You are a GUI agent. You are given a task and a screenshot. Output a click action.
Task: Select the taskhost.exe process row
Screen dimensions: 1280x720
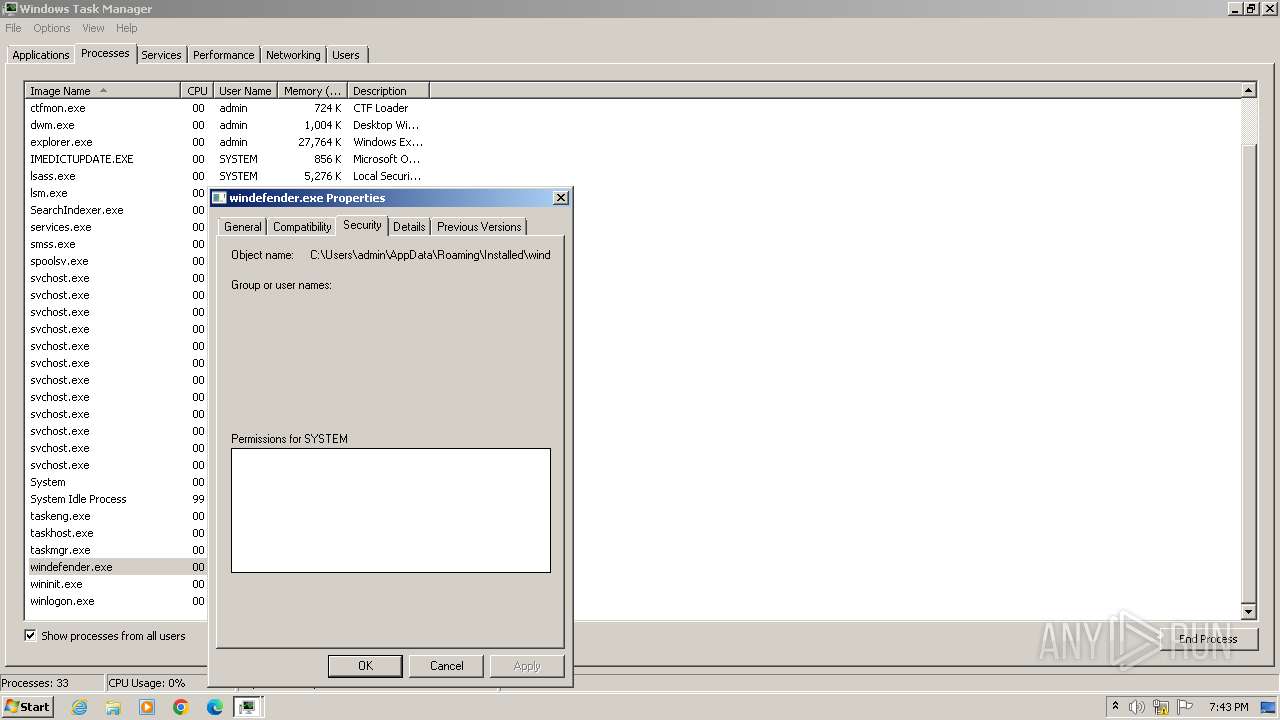[117, 533]
